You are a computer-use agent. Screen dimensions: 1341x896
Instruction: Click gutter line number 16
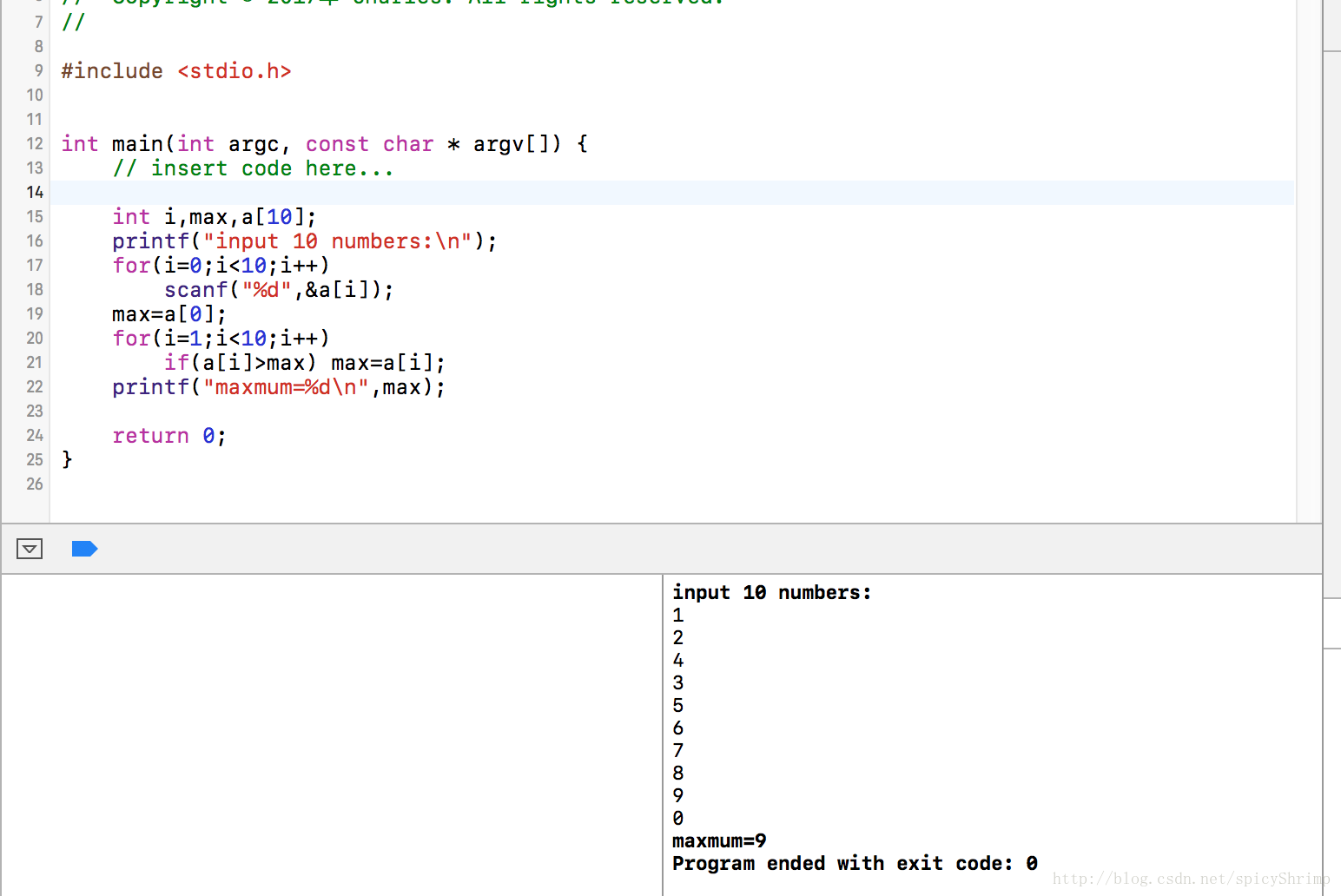coord(35,240)
